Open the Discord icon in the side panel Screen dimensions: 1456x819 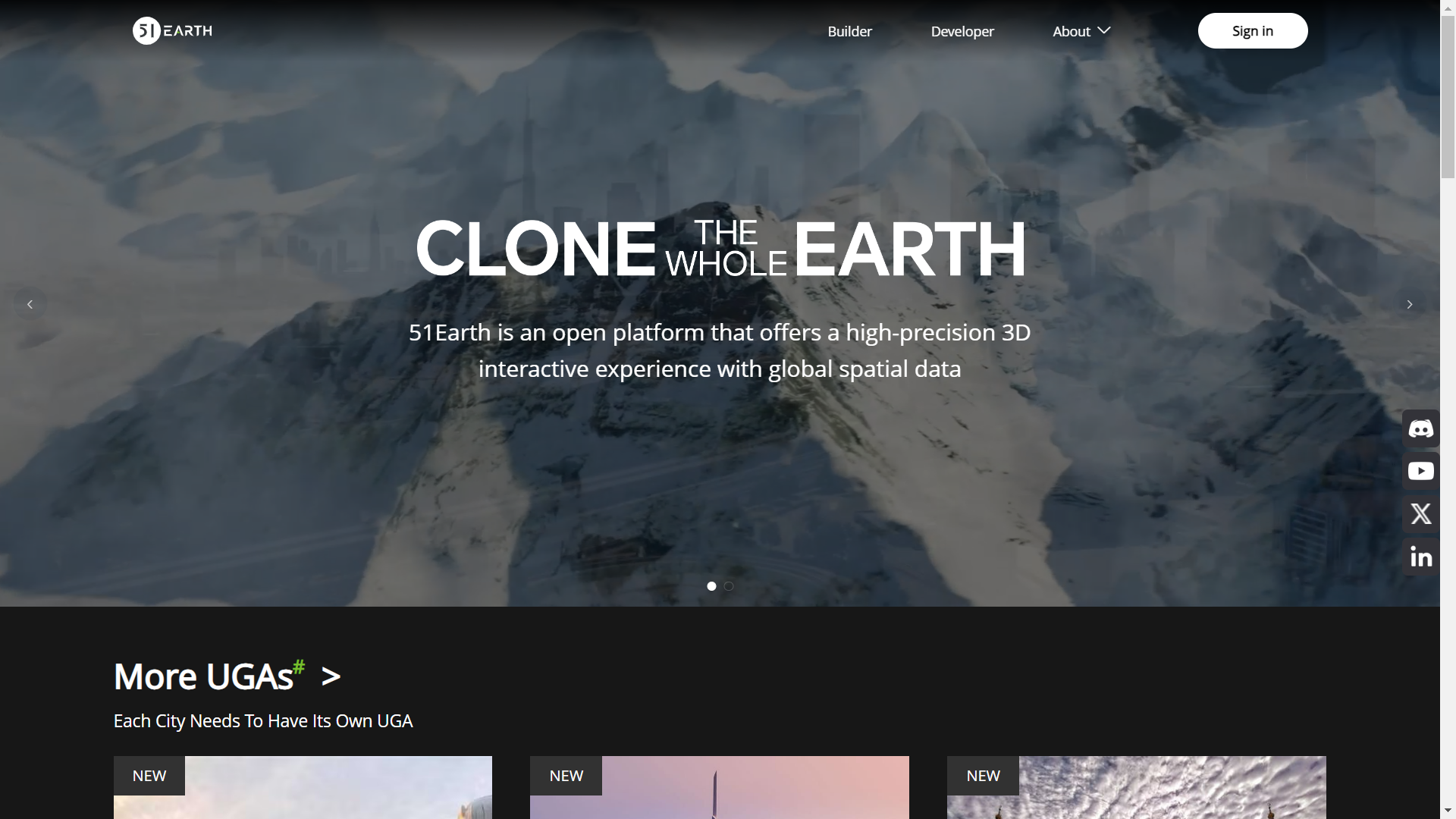point(1421,428)
